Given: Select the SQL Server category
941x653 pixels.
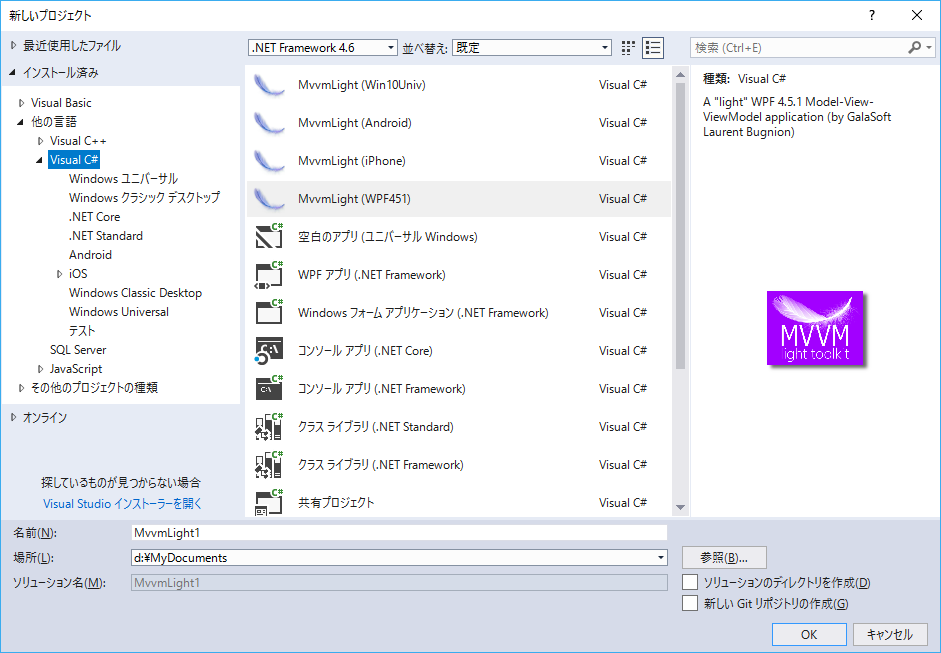Looking at the screenshot, I should pos(78,350).
